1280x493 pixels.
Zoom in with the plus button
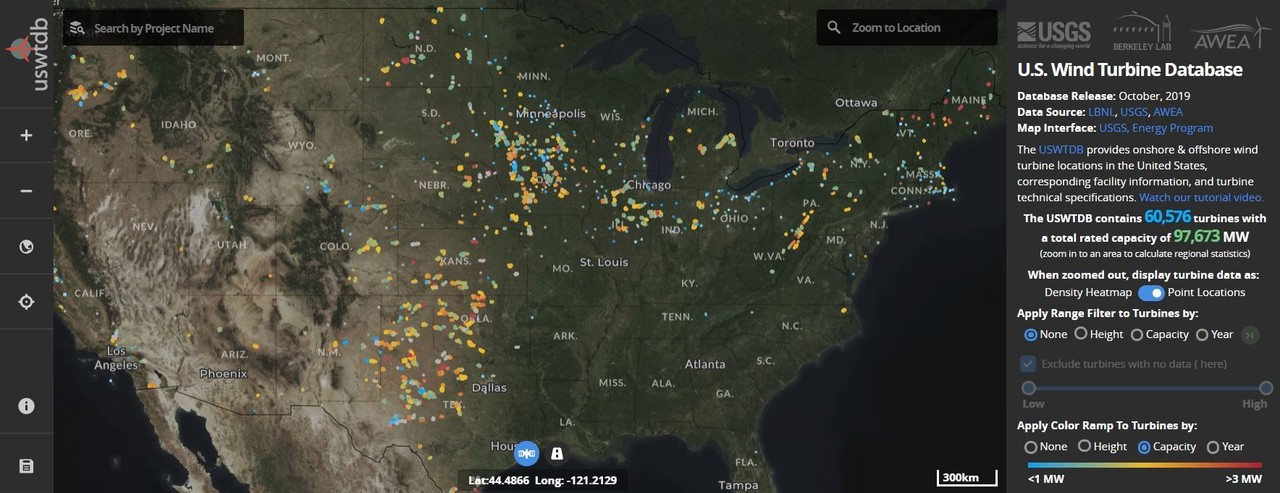pos(26,135)
